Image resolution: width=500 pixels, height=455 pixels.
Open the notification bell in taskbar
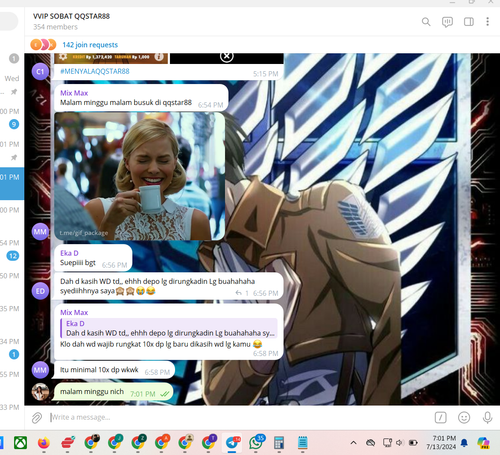coord(464,443)
